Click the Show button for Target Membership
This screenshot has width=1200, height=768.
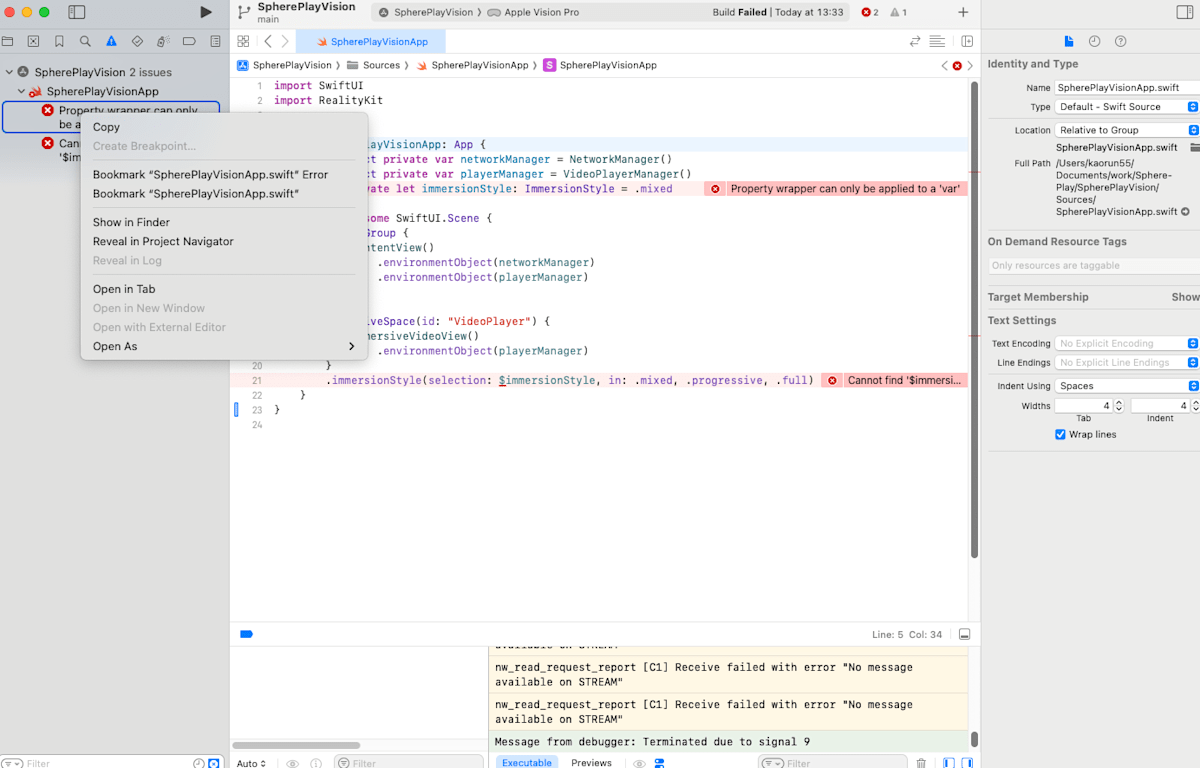(x=1185, y=297)
